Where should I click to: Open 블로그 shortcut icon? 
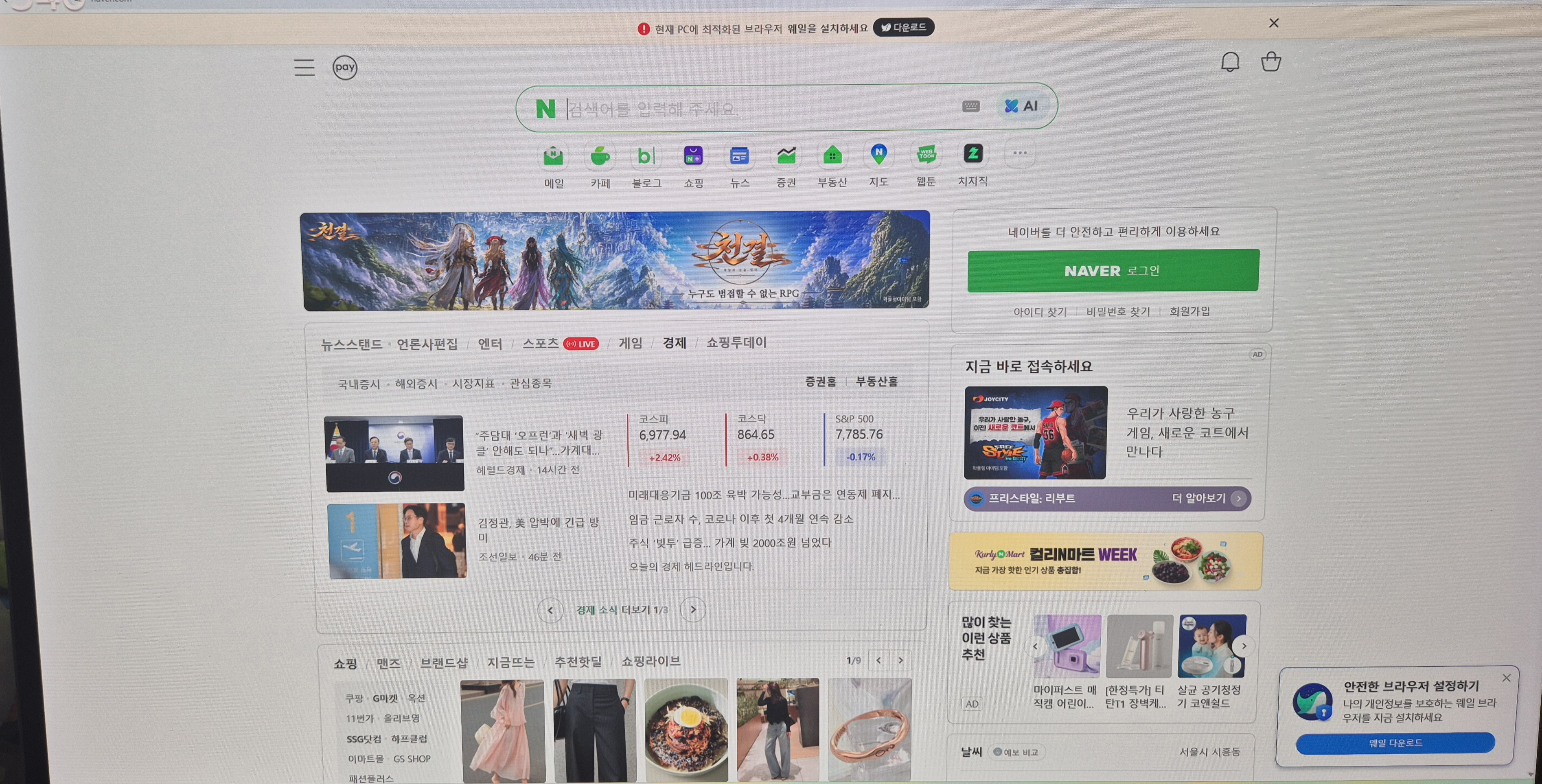[x=646, y=156]
